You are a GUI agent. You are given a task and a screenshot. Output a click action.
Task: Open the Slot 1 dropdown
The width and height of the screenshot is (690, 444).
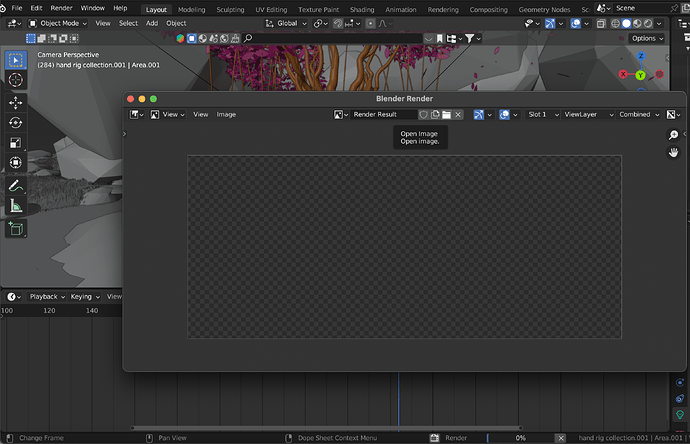point(542,114)
